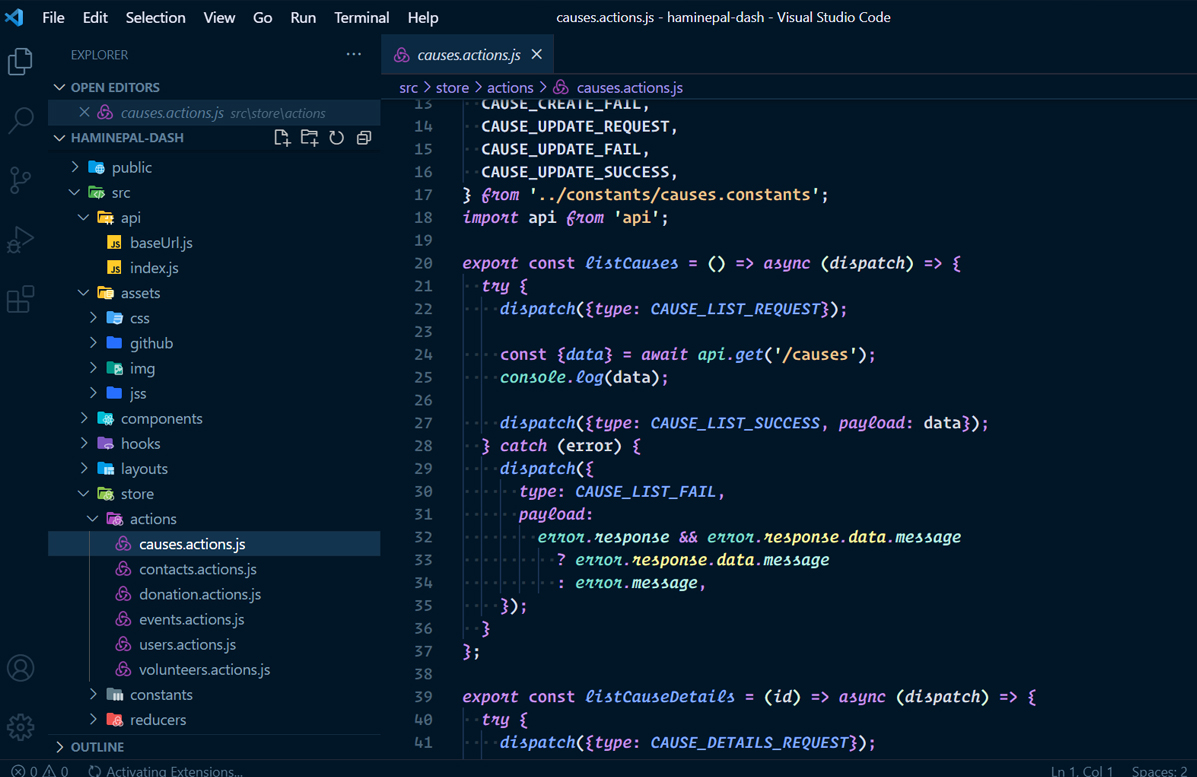1197x777 pixels.
Task: Collapse all folders in explorer
Action: click(363, 138)
